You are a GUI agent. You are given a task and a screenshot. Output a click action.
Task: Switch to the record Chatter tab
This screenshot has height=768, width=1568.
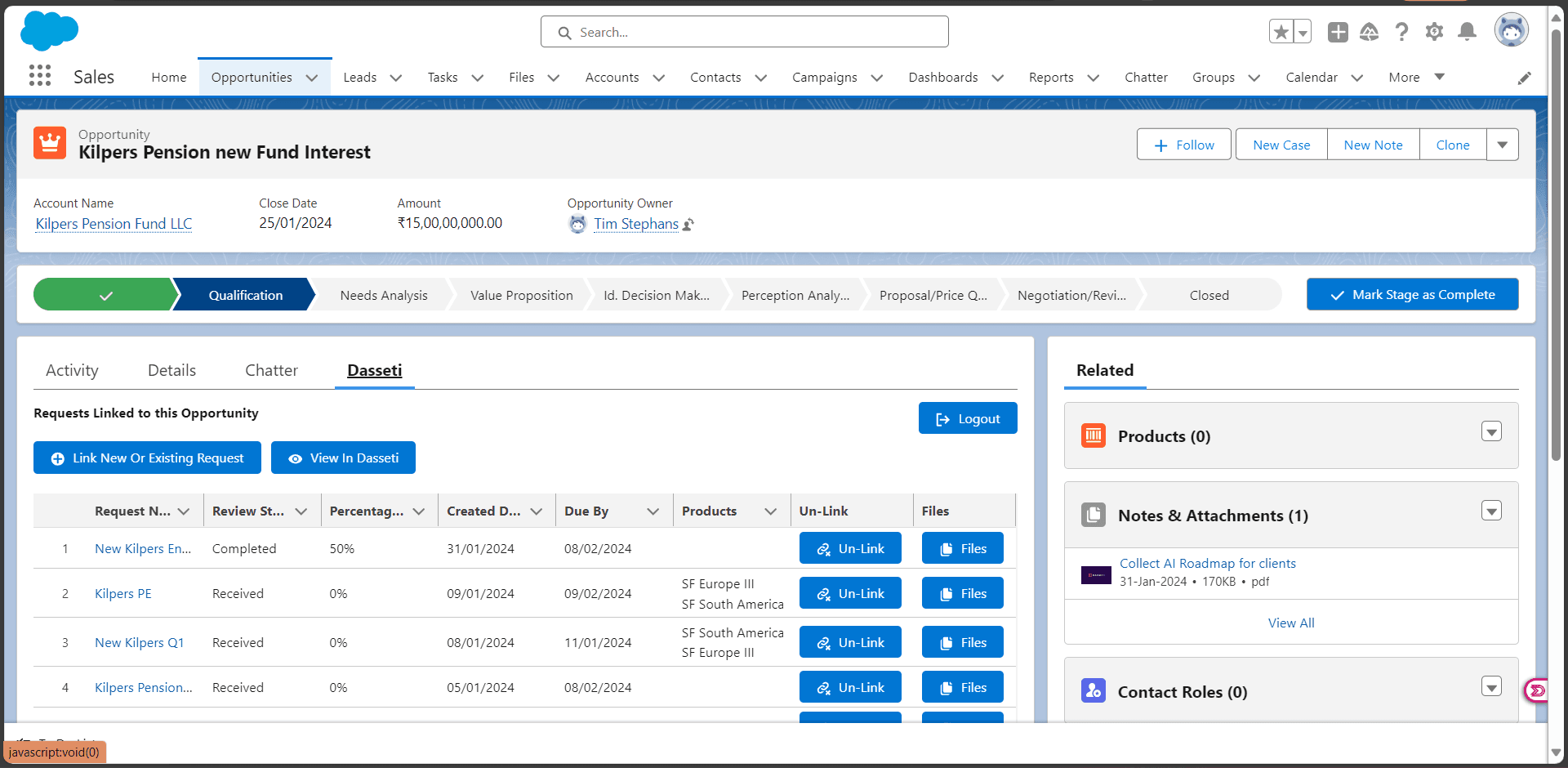click(271, 370)
